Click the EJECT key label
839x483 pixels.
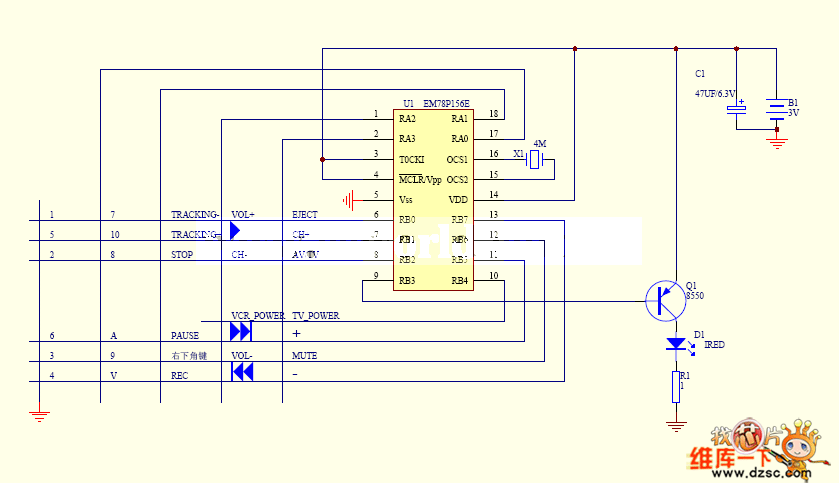coord(305,215)
